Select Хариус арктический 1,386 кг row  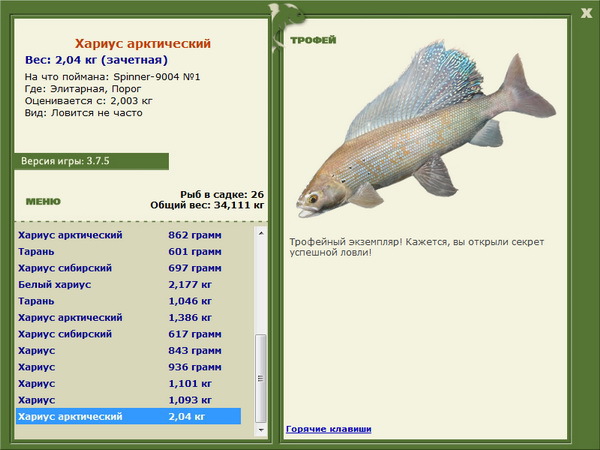point(128,317)
